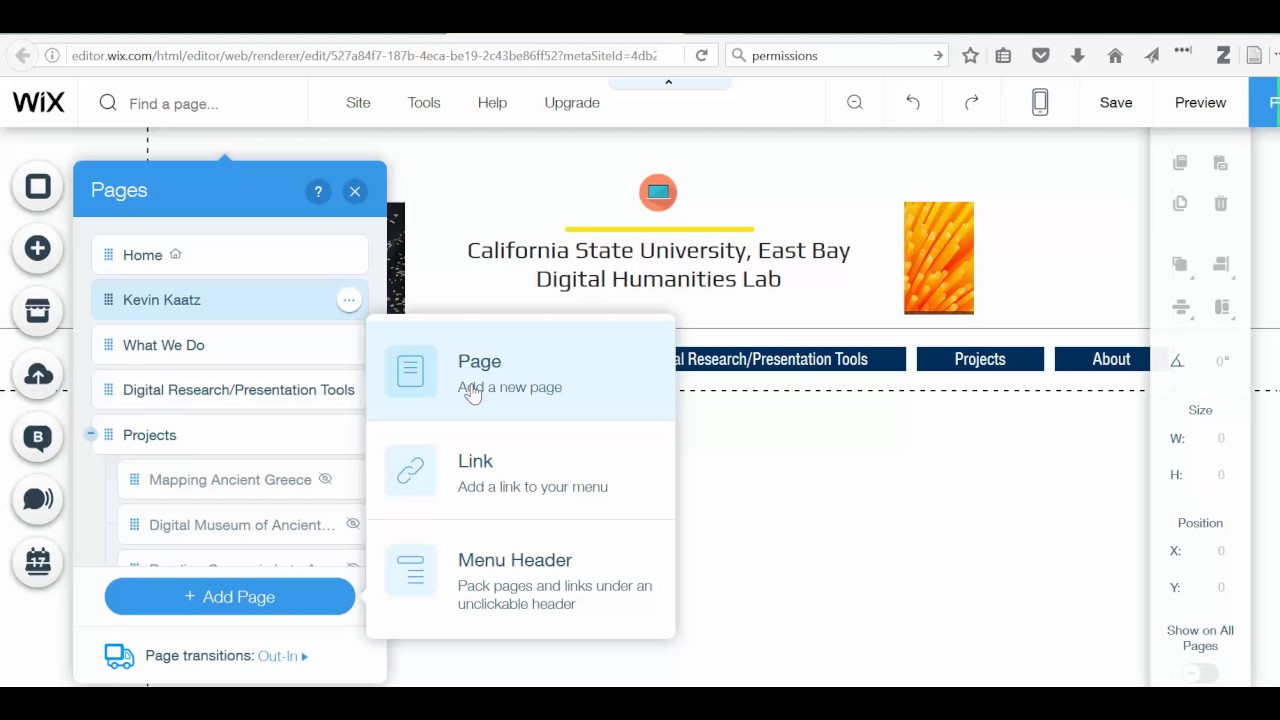1280x720 pixels.
Task: Choose Page to add a new page
Action: tap(521, 372)
